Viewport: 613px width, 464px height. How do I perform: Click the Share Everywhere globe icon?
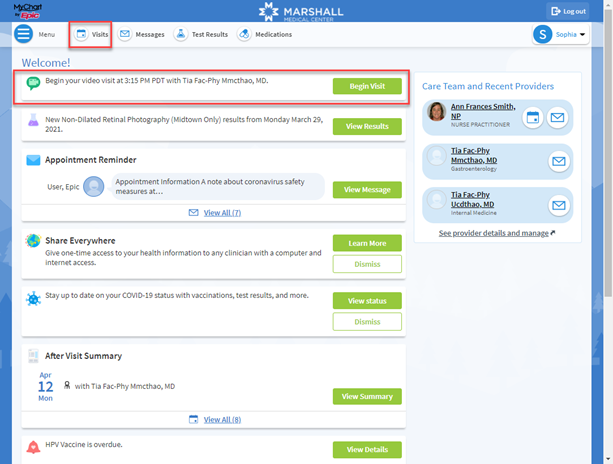click(33, 240)
